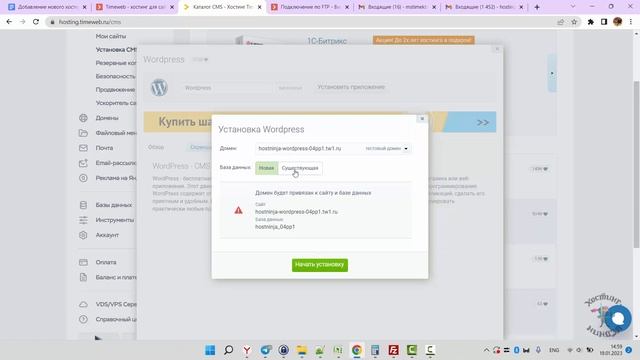Close the Установка Wordpress dialog

[x=422, y=119]
